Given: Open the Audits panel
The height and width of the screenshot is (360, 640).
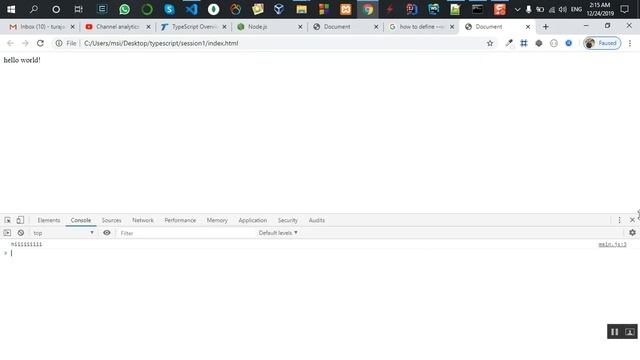Looking at the screenshot, I should 316,220.
